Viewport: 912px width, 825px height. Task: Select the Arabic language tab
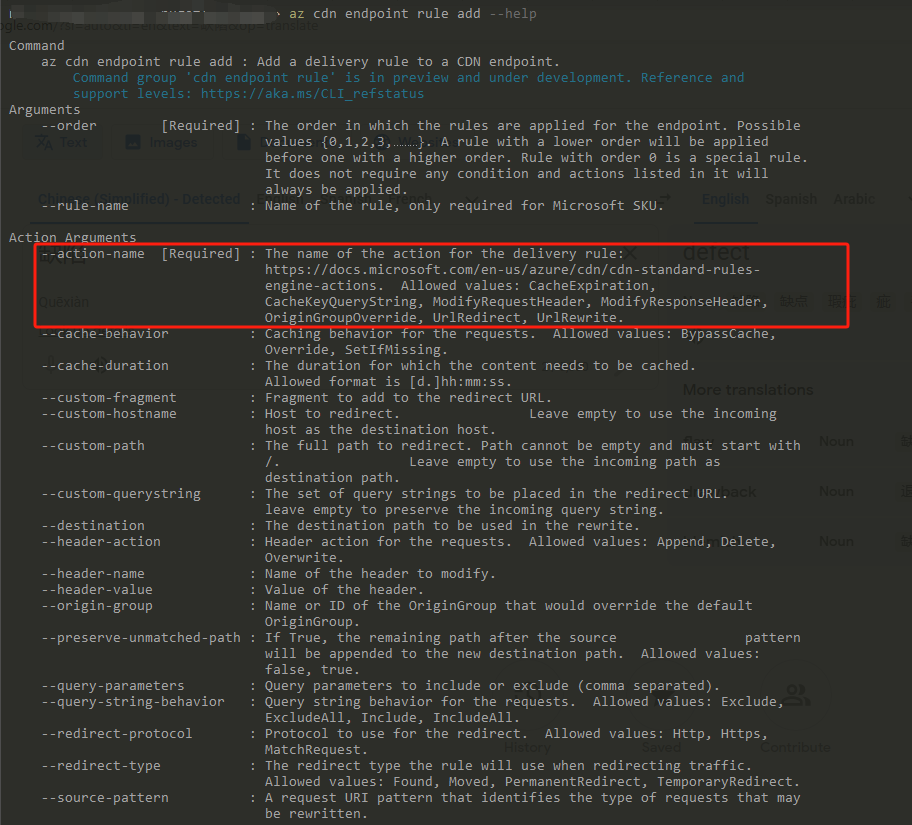(x=854, y=198)
